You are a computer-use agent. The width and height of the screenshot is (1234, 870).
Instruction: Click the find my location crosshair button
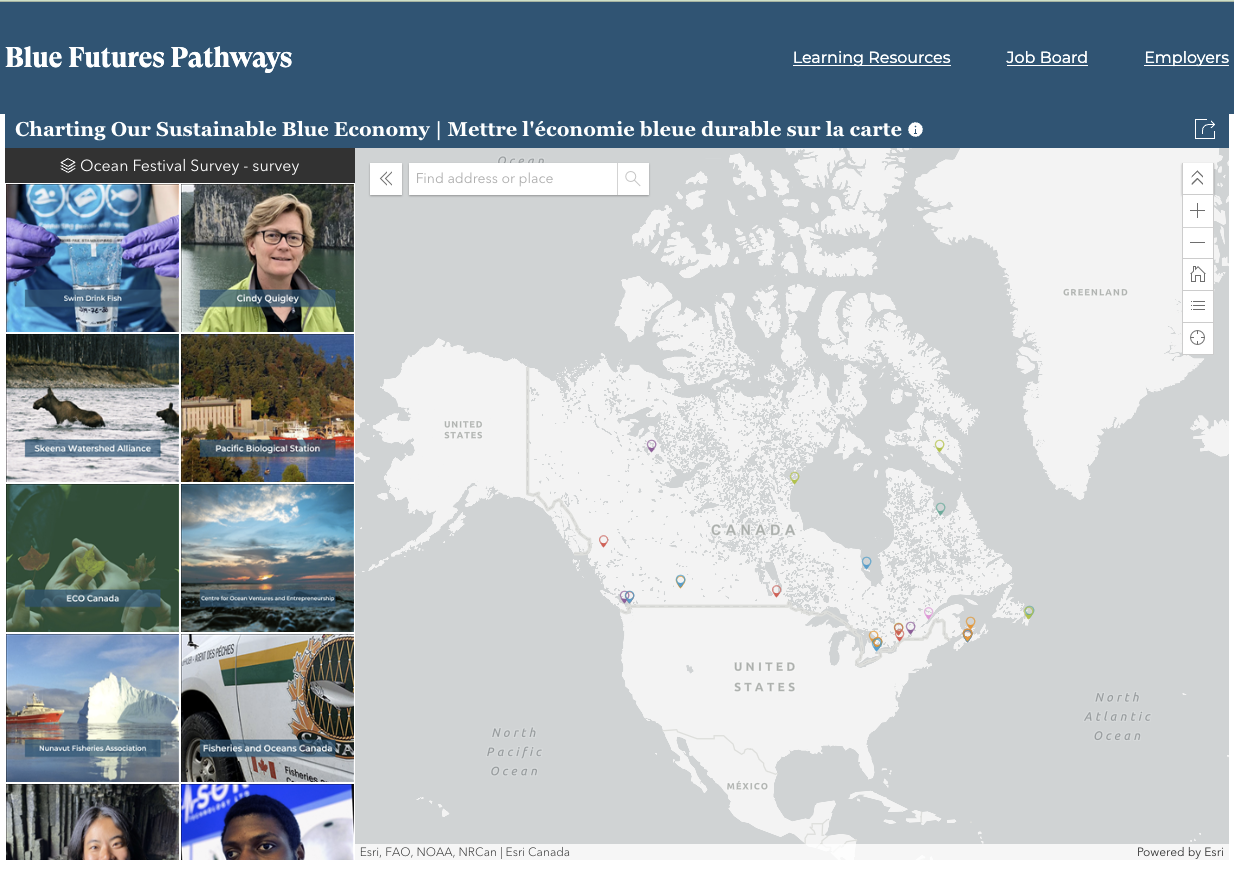click(1197, 338)
